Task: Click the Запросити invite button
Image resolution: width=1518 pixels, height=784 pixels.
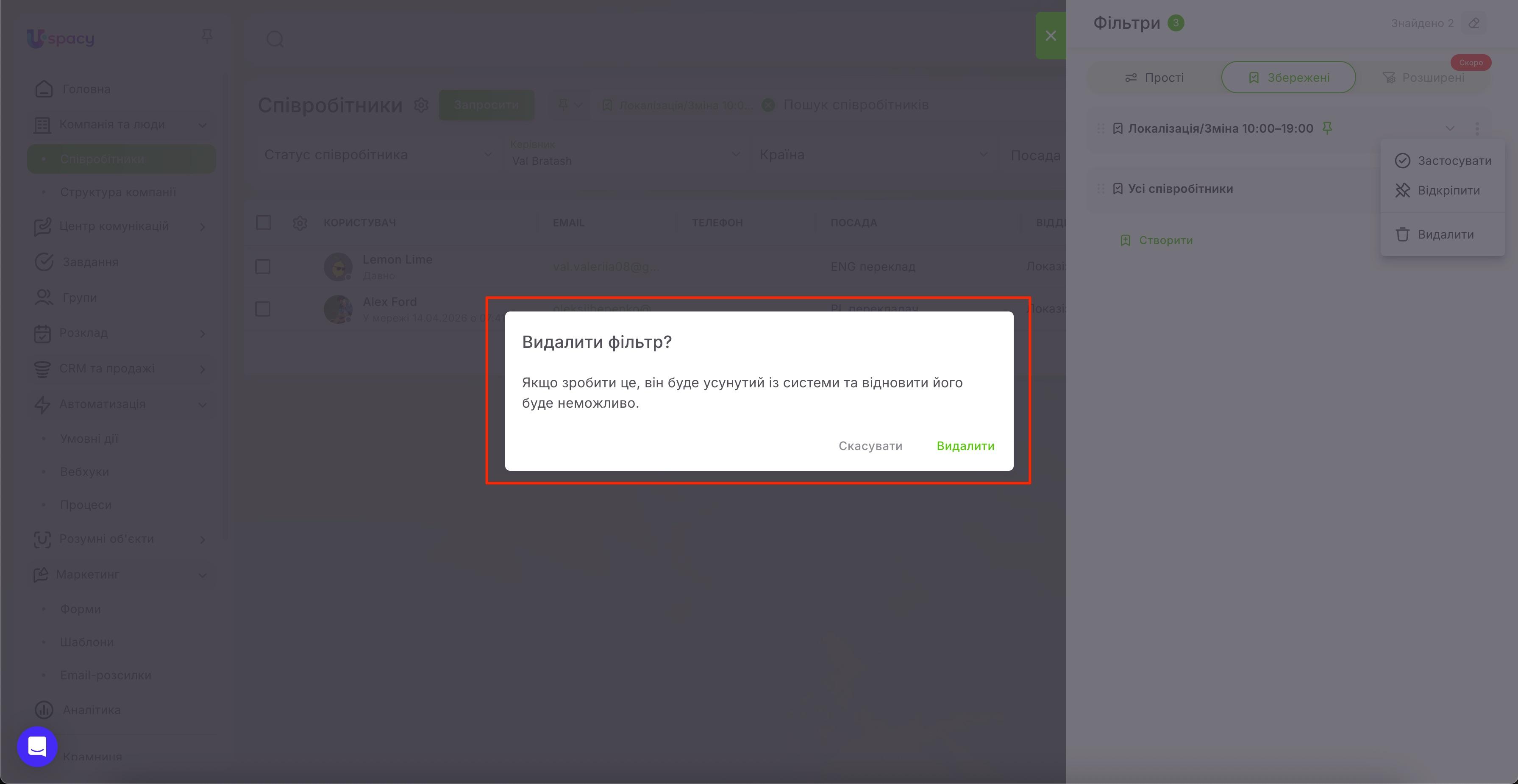Action: click(x=486, y=105)
